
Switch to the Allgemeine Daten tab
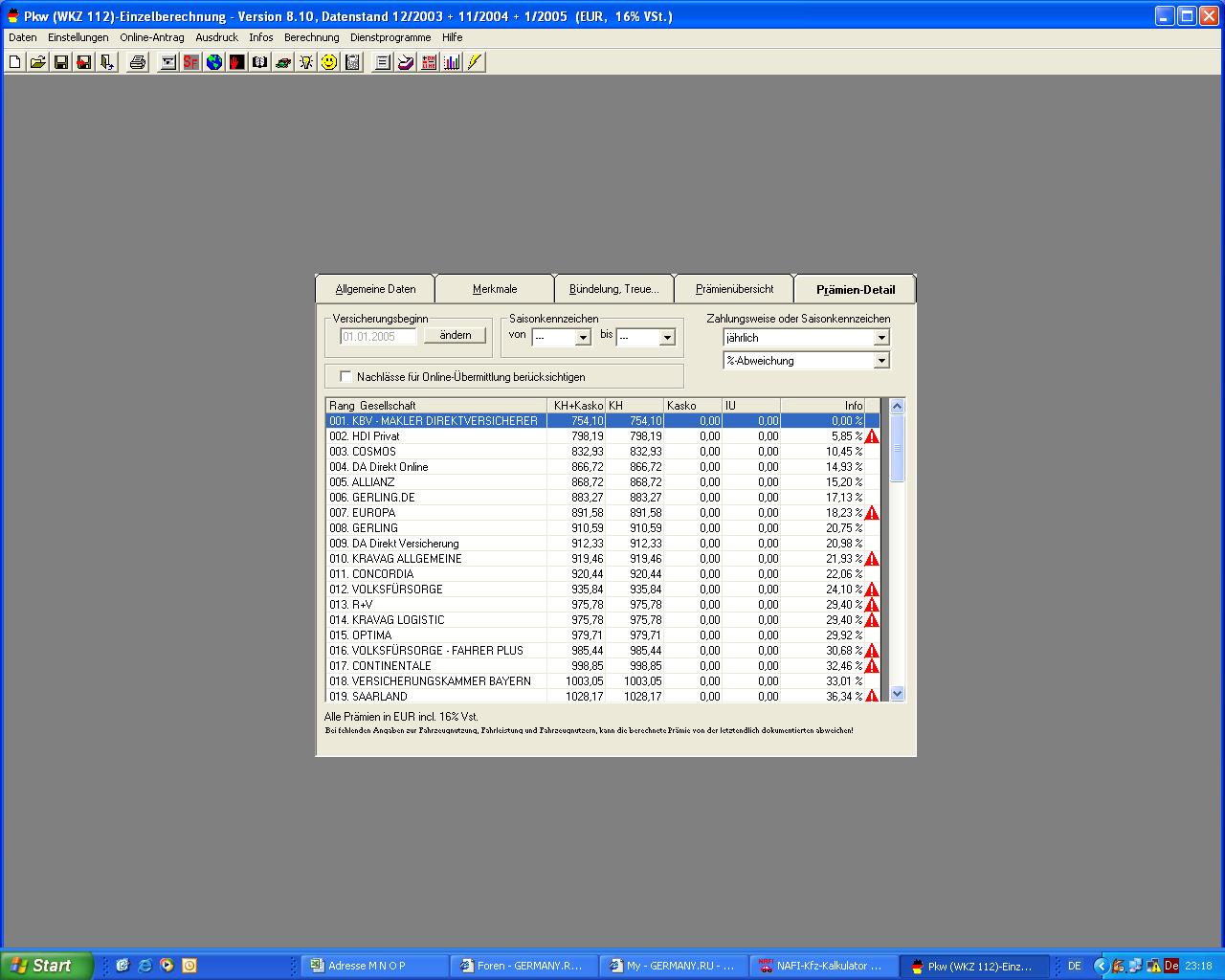pos(375,289)
